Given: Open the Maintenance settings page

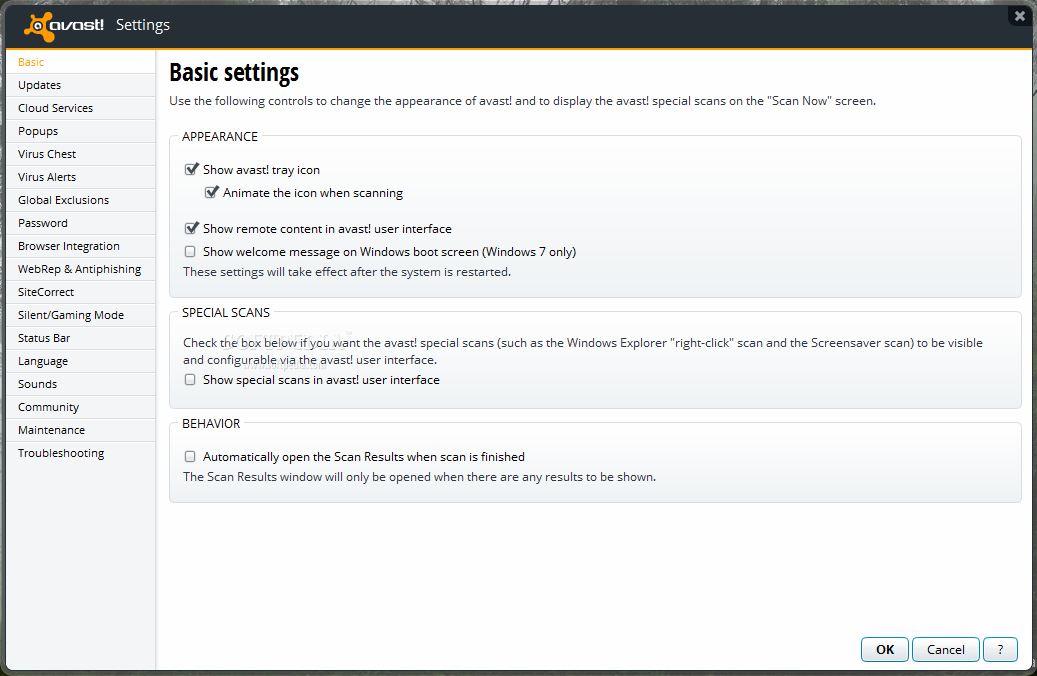Looking at the screenshot, I should click(x=81, y=430).
